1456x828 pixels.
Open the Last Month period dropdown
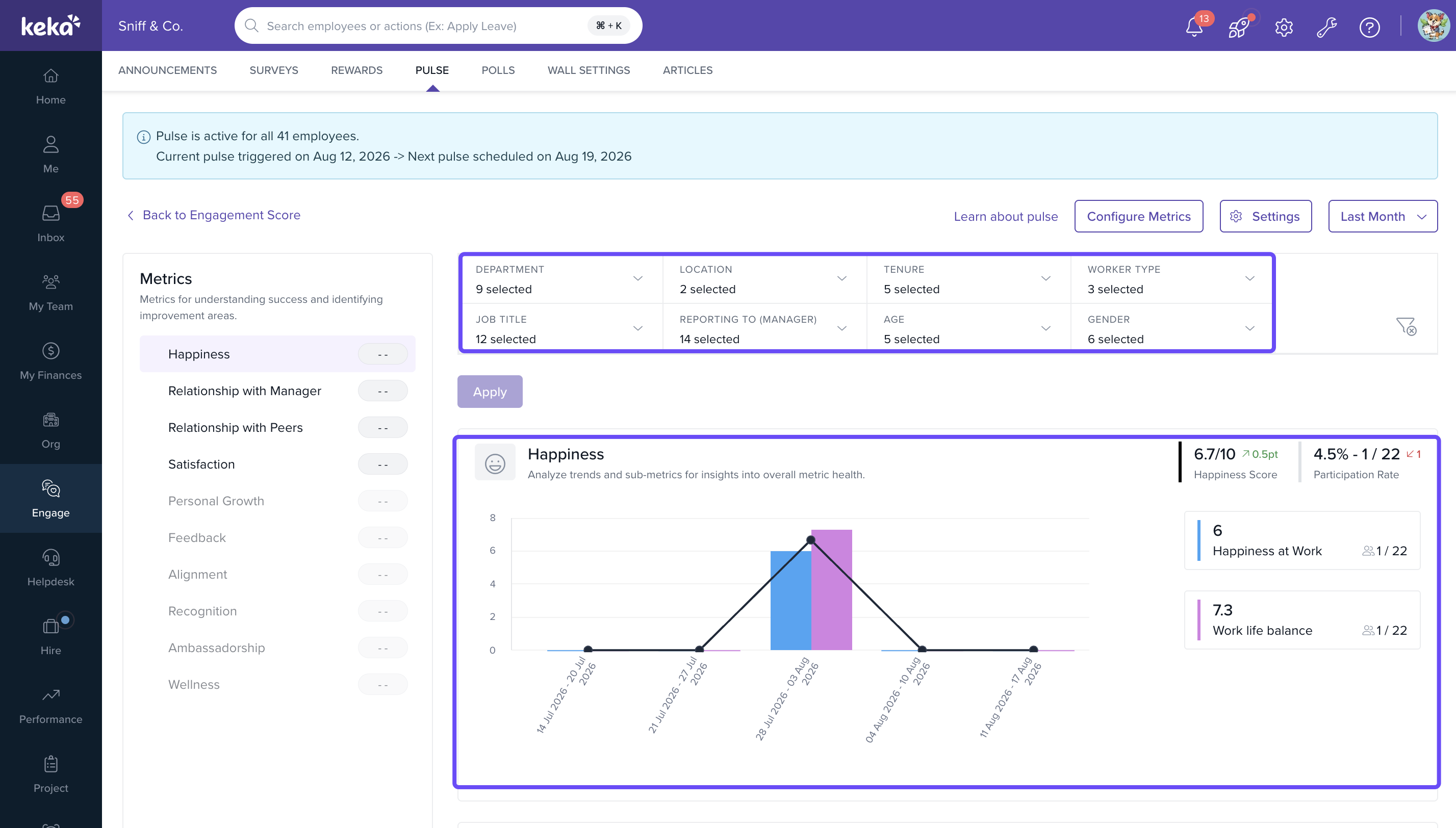pyautogui.click(x=1383, y=216)
